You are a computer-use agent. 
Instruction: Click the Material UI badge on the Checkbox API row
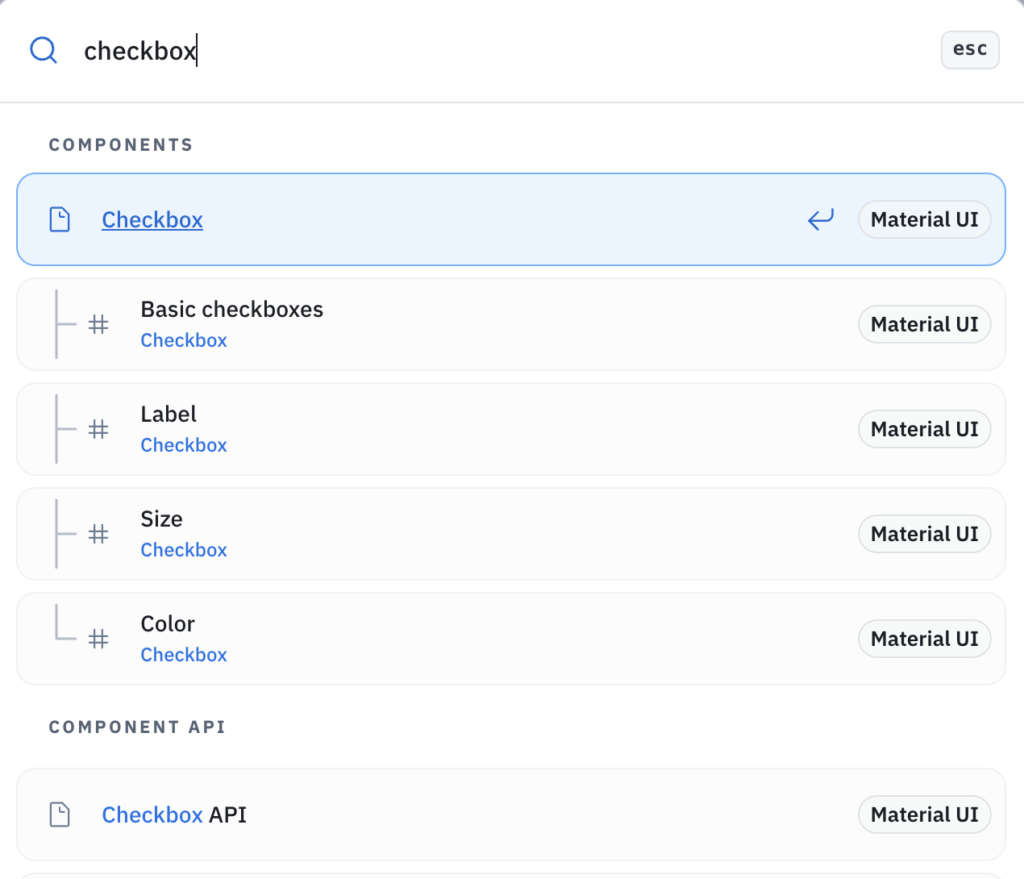point(924,814)
